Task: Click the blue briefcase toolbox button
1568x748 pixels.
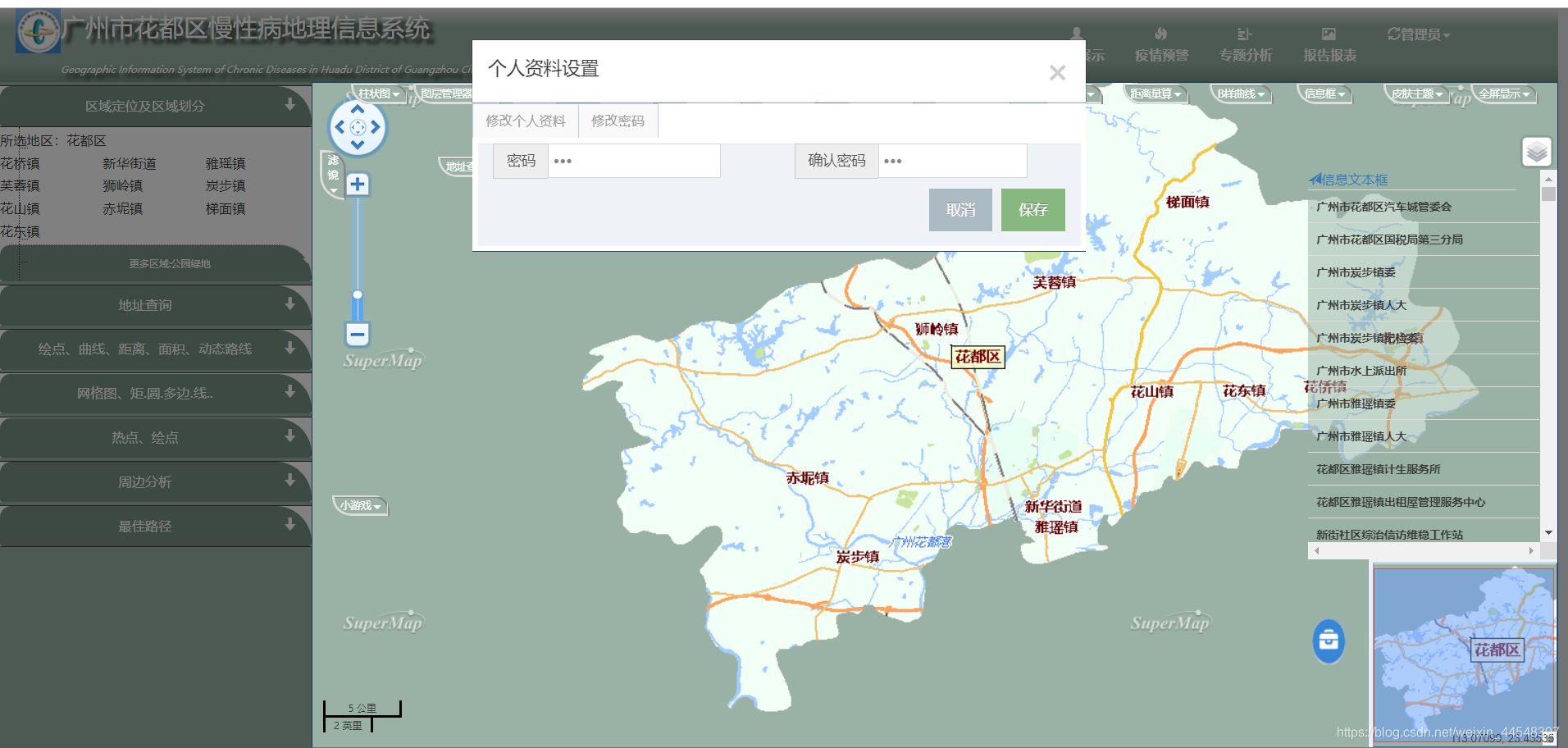Action: tap(1329, 641)
